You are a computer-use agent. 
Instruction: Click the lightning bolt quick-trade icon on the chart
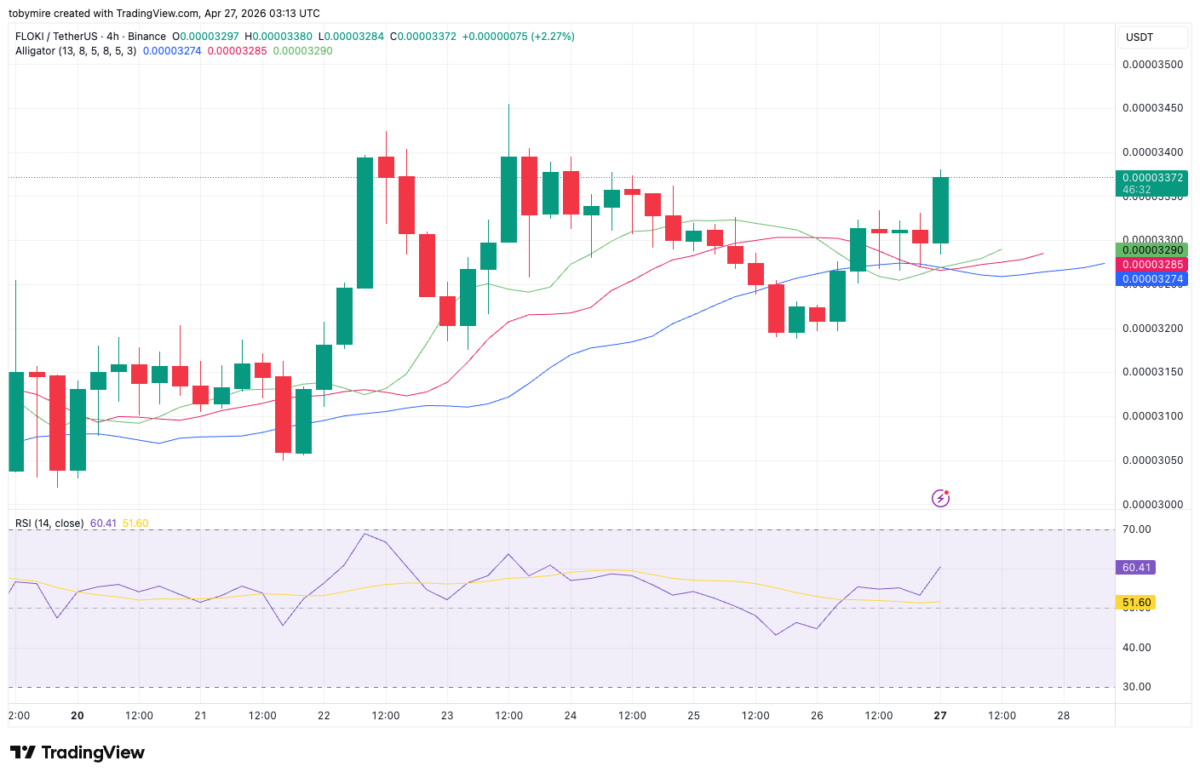click(940, 497)
